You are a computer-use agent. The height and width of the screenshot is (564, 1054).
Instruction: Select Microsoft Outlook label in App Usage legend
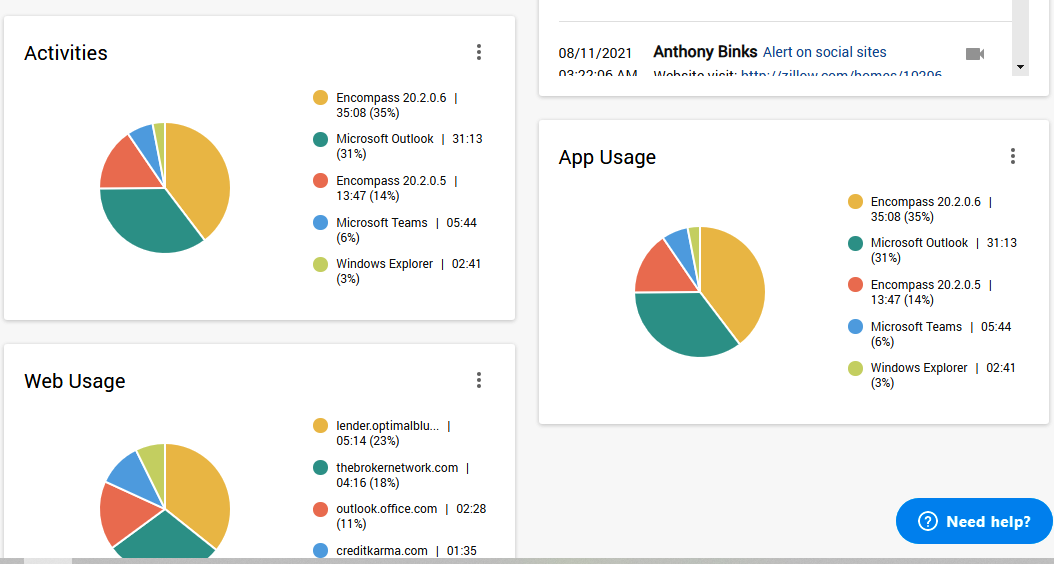pyautogui.click(x=920, y=243)
